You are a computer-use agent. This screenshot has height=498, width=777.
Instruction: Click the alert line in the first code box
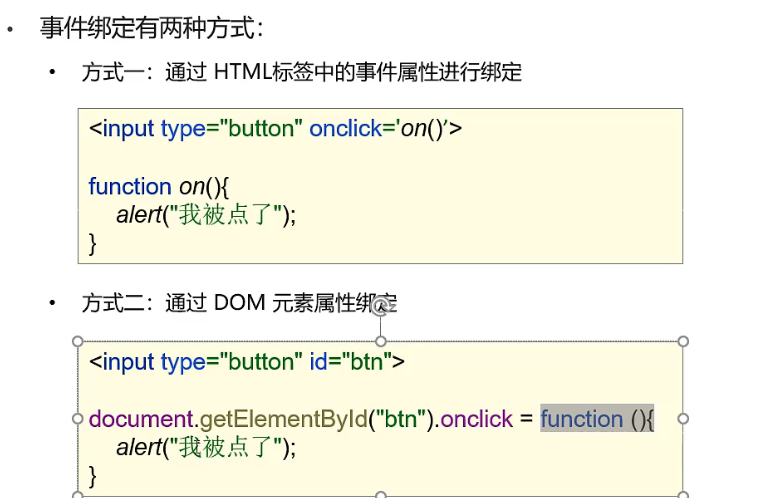coord(206,214)
